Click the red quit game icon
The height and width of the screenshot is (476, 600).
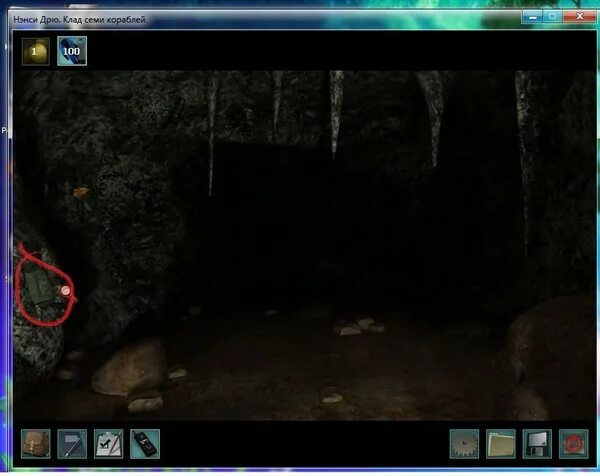point(574,444)
